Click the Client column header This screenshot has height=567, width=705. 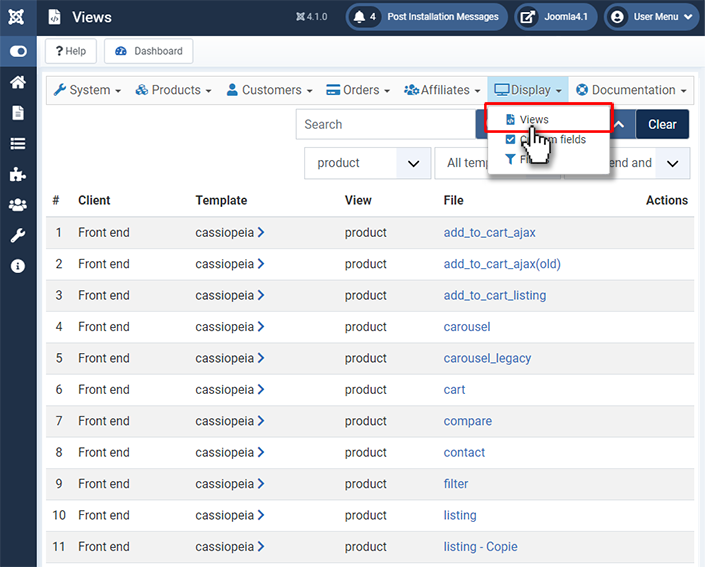pos(94,201)
